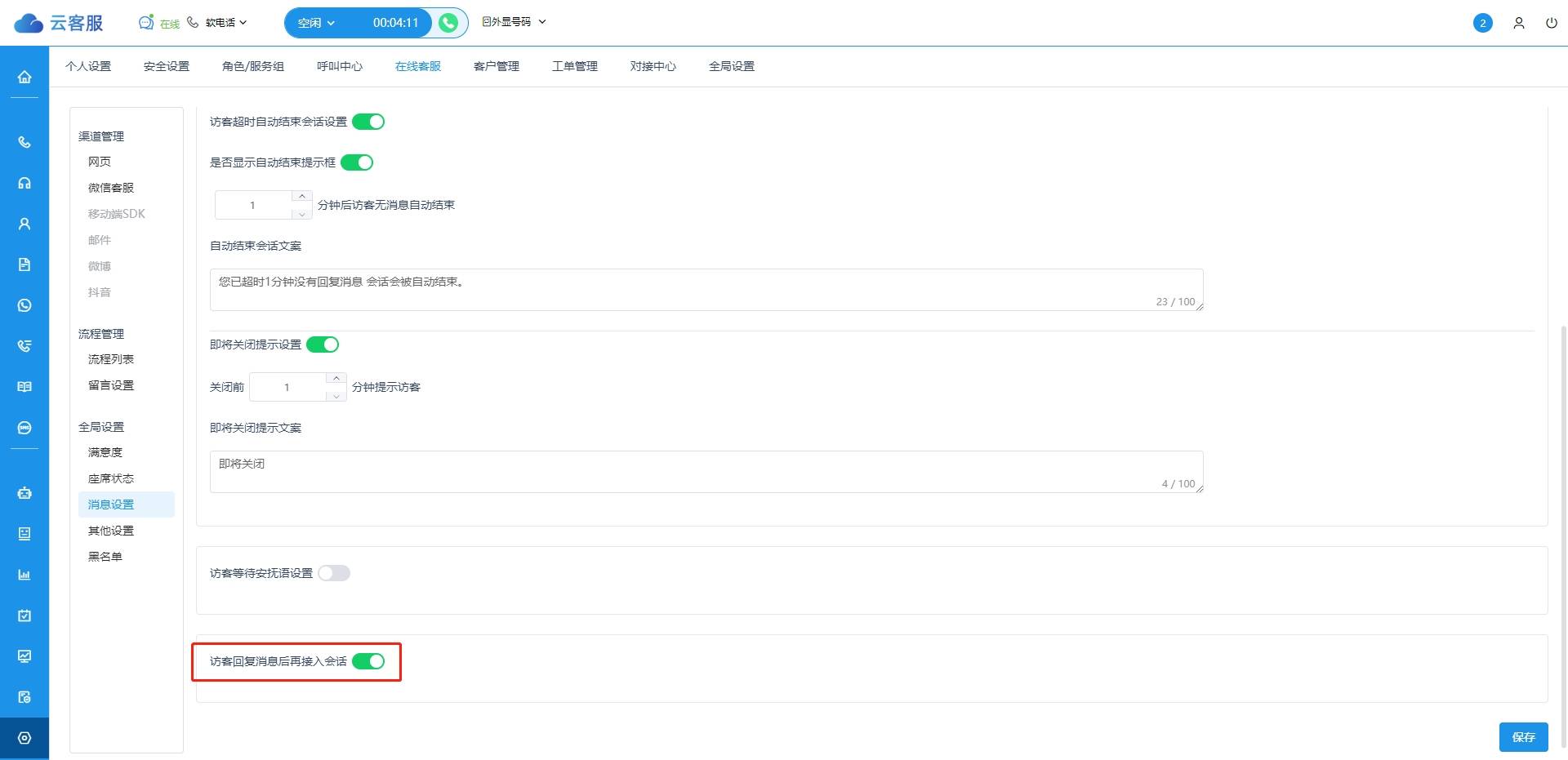Open 流程列表 menu item

(x=111, y=359)
